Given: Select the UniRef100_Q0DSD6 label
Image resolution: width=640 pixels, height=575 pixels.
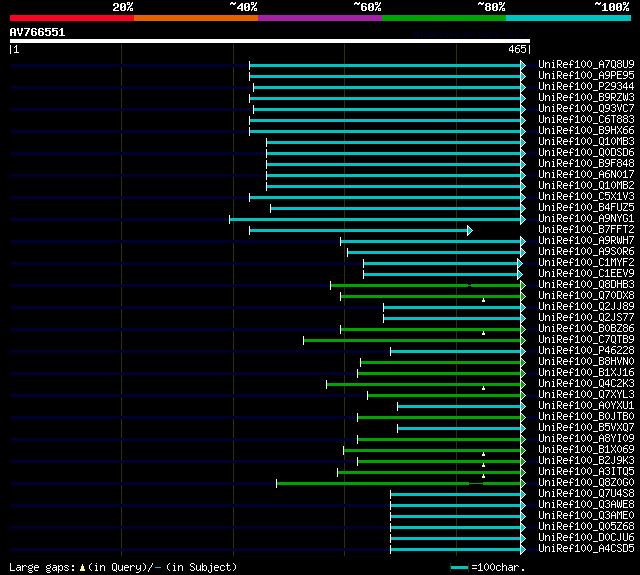Looking at the screenshot, I should [x=586, y=153].
